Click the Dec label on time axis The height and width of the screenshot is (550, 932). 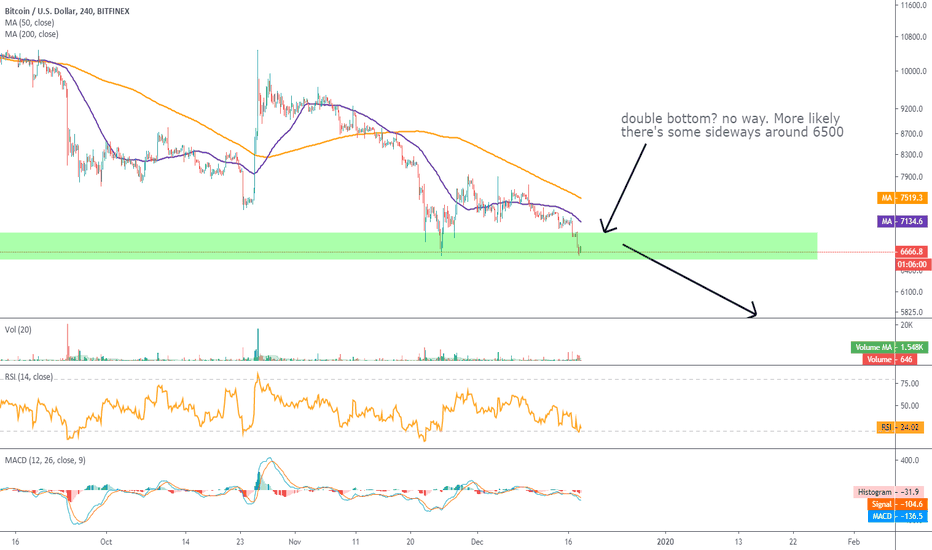477,542
